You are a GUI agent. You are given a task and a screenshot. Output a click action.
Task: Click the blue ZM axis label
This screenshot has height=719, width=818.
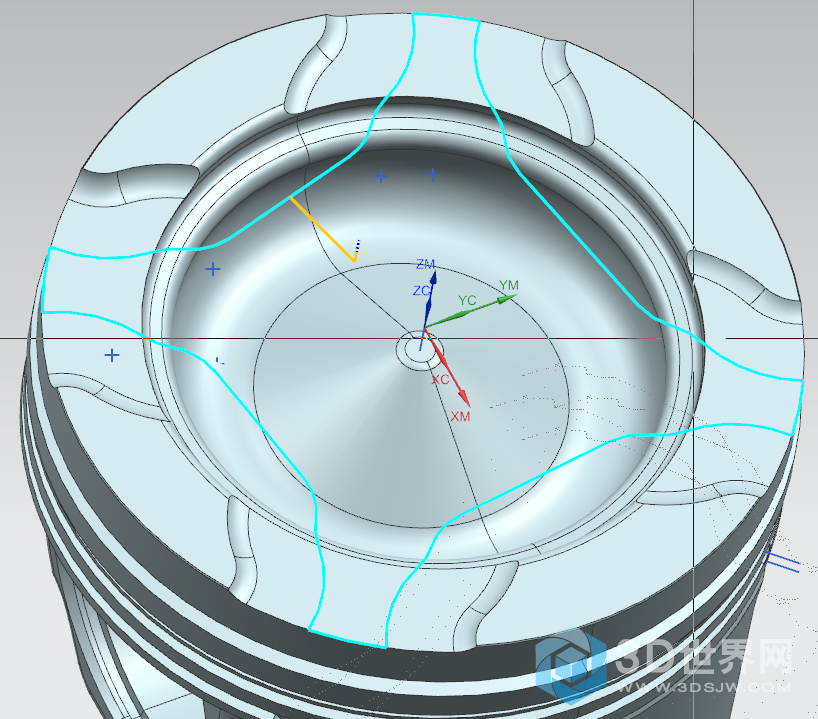click(x=425, y=264)
